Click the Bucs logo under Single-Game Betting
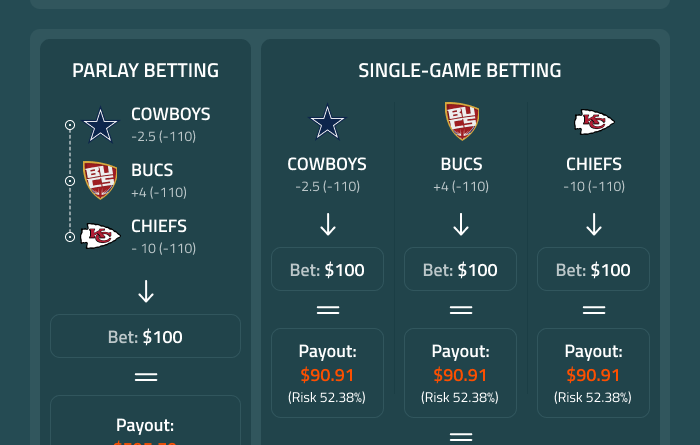Viewport: 700px width, 445px height. click(x=461, y=121)
